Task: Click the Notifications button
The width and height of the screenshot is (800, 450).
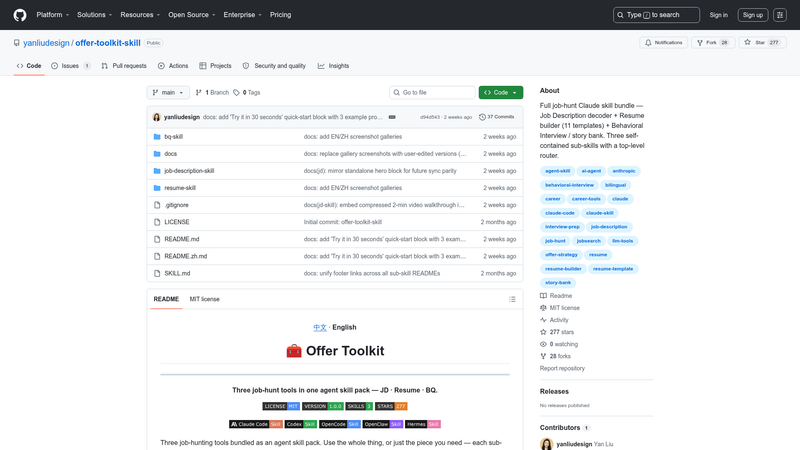Action: pos(663,43)
